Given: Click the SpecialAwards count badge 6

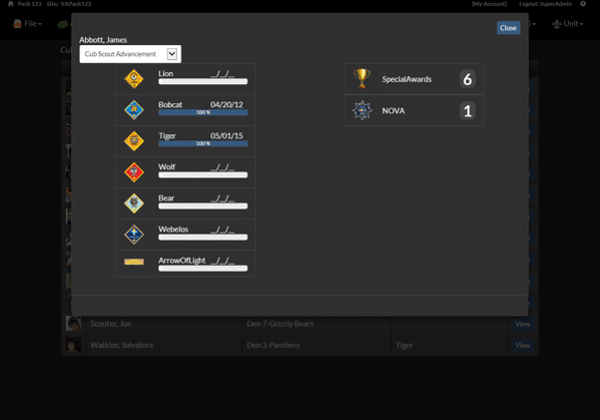Looking at the screenshot, I should (x=467, y=79).
